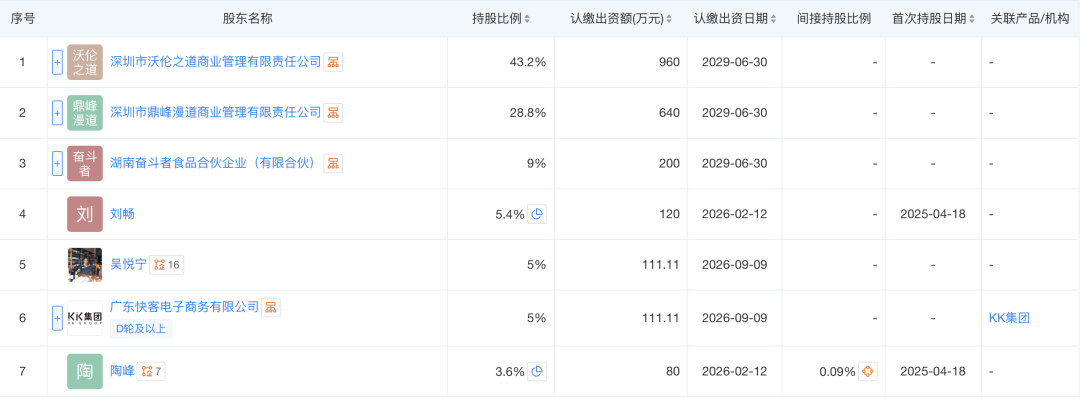
Task: Open 广东快客电子商务有限公司 link
Action: tap(185, 307)
